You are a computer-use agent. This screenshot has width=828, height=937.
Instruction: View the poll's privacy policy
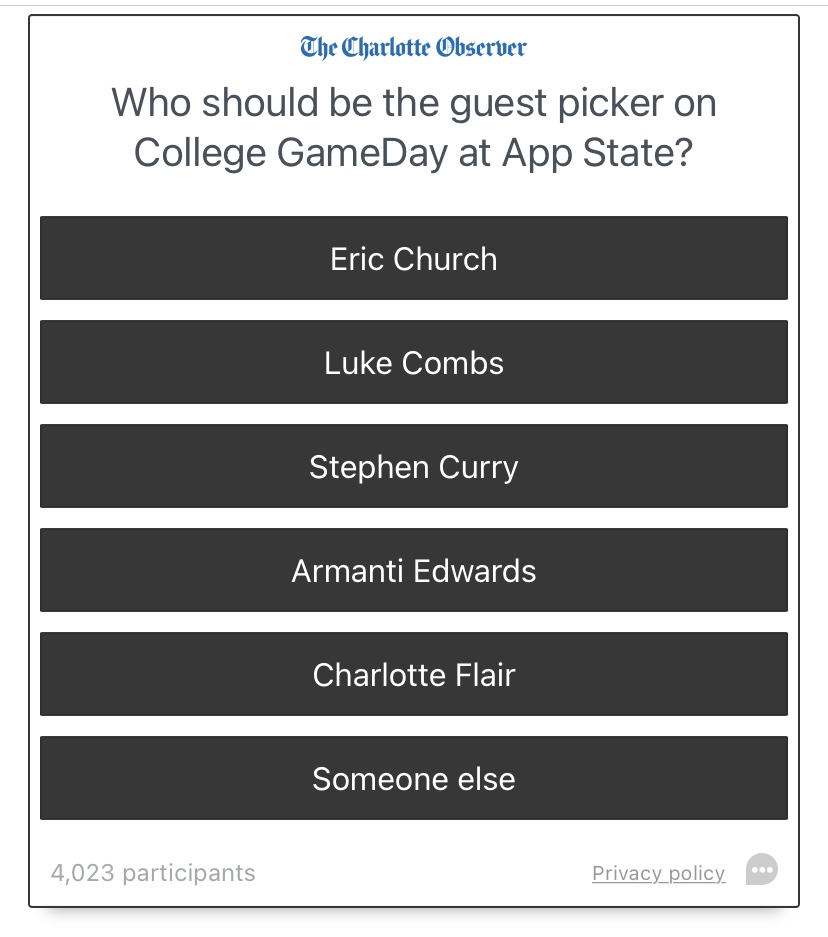(658, 873)
